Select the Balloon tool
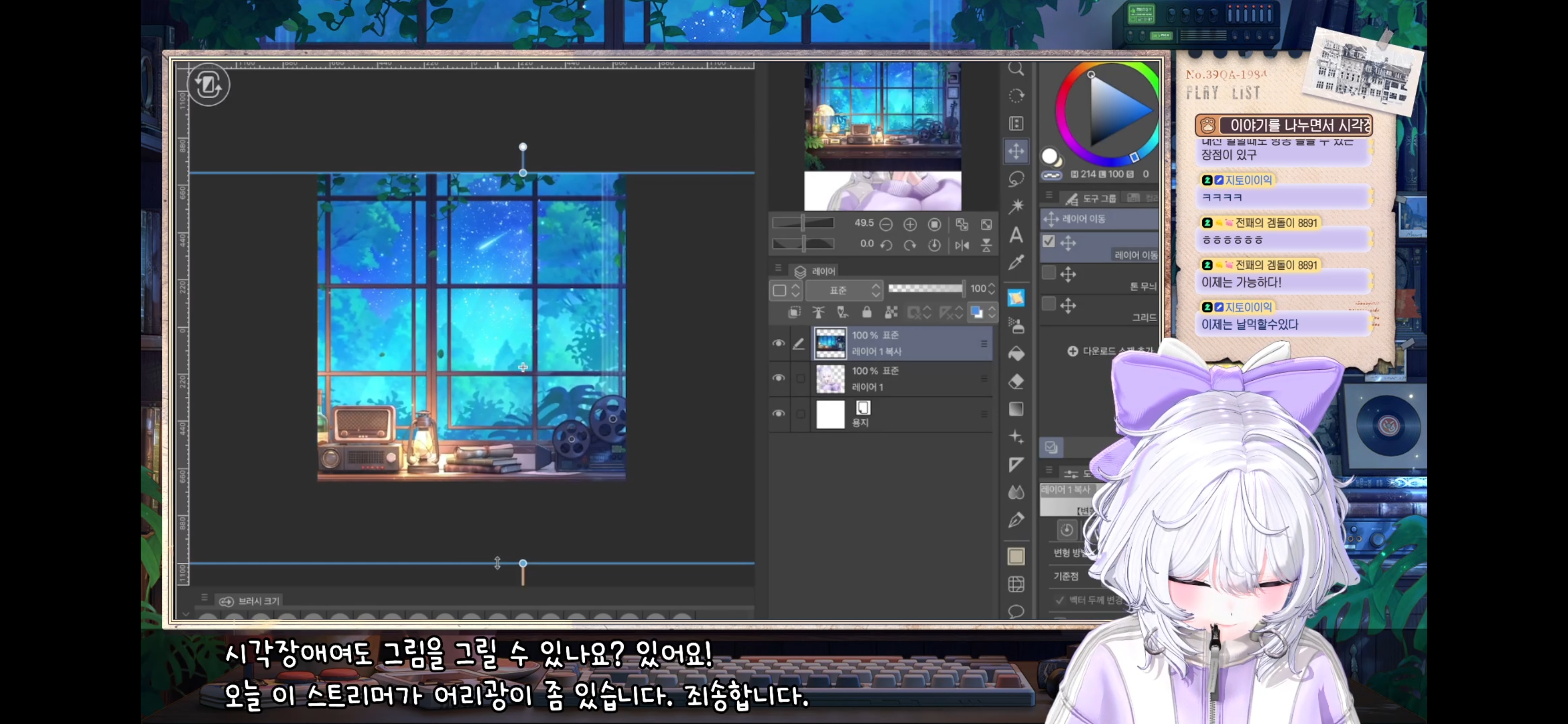Screen dimensions: 1568x724 click(1016, 611)
